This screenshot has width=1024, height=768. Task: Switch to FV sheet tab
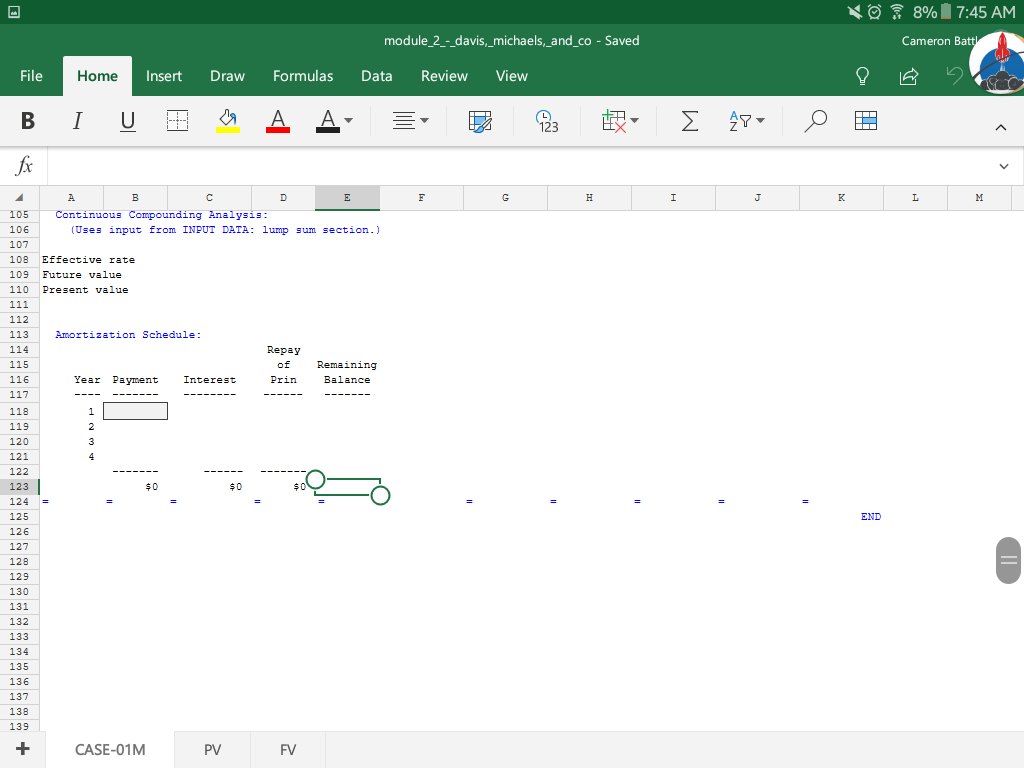(x=288, y=750)
